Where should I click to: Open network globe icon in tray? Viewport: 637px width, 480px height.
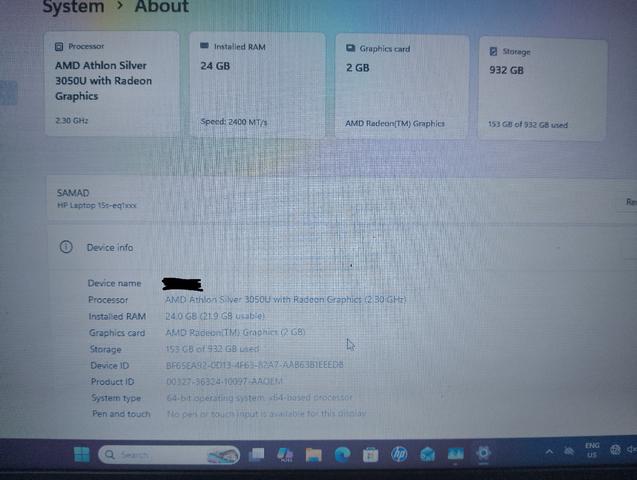coord(615,450)
